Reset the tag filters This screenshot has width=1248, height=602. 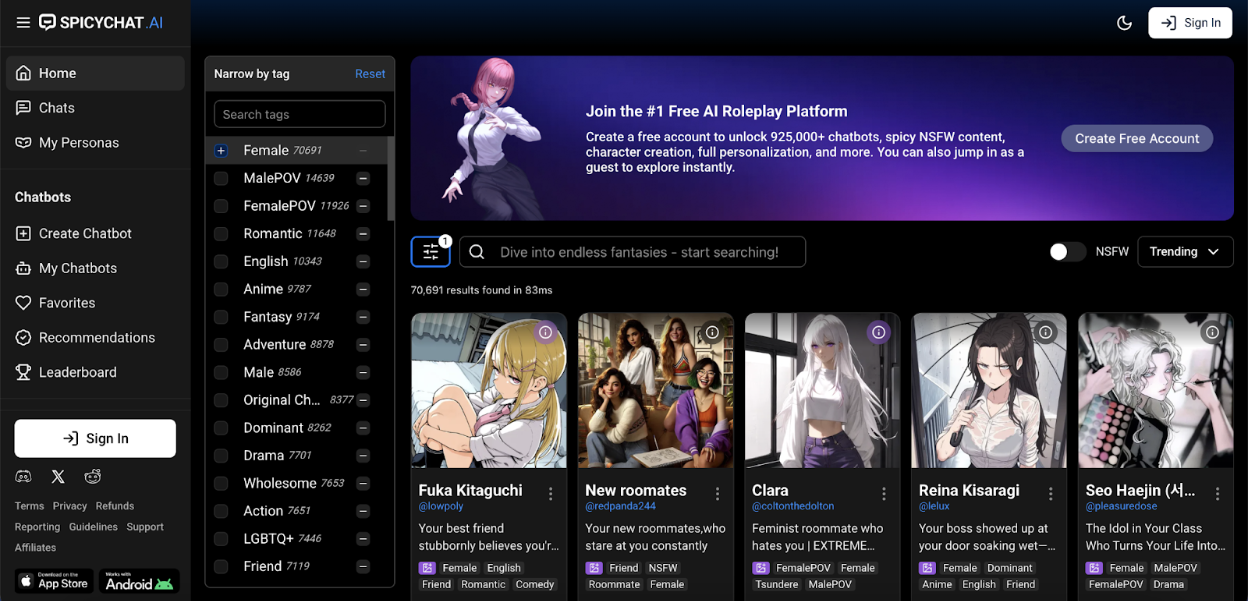tap(370, 74)
